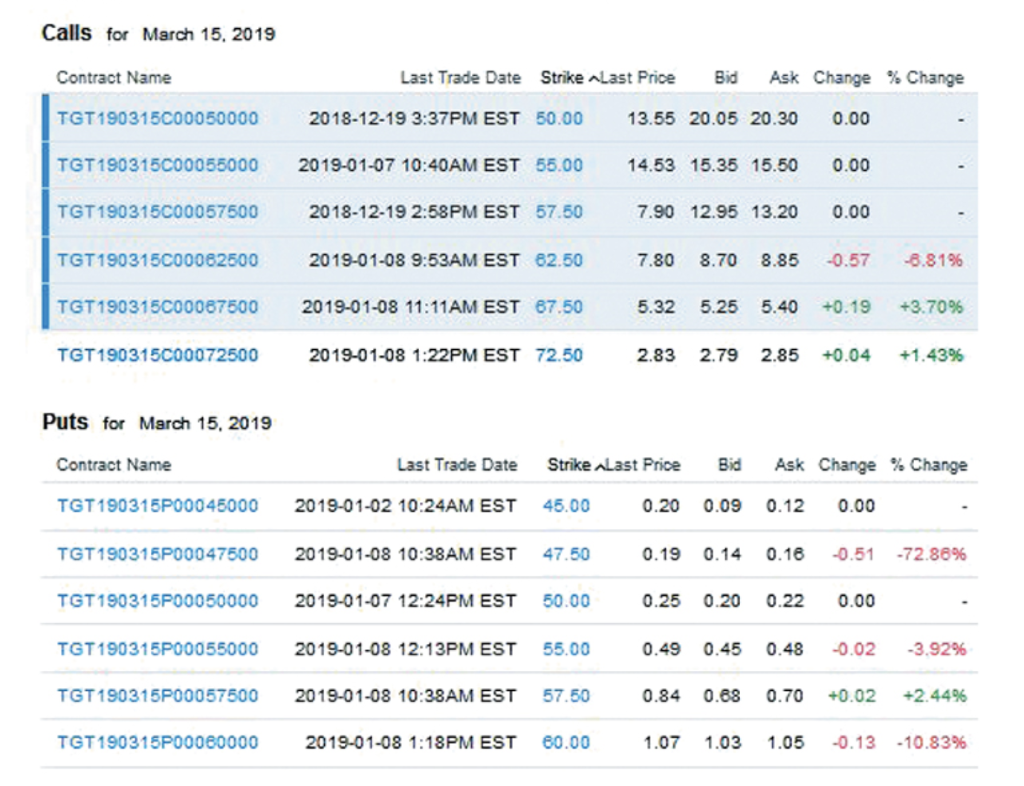Click the +3.70% change value
This screenshot has width=1024, height=786.
(931, 307)
